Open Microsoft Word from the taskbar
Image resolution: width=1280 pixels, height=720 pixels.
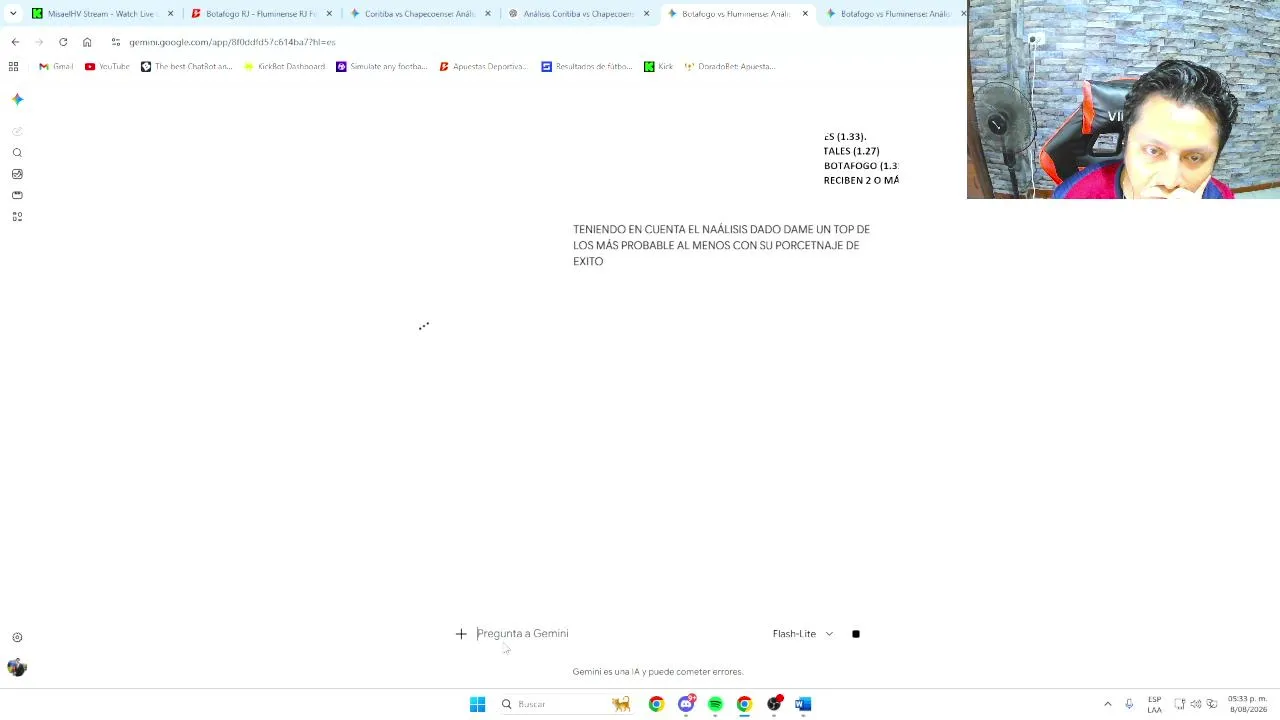pyautogui.click(x=803, y=704)
